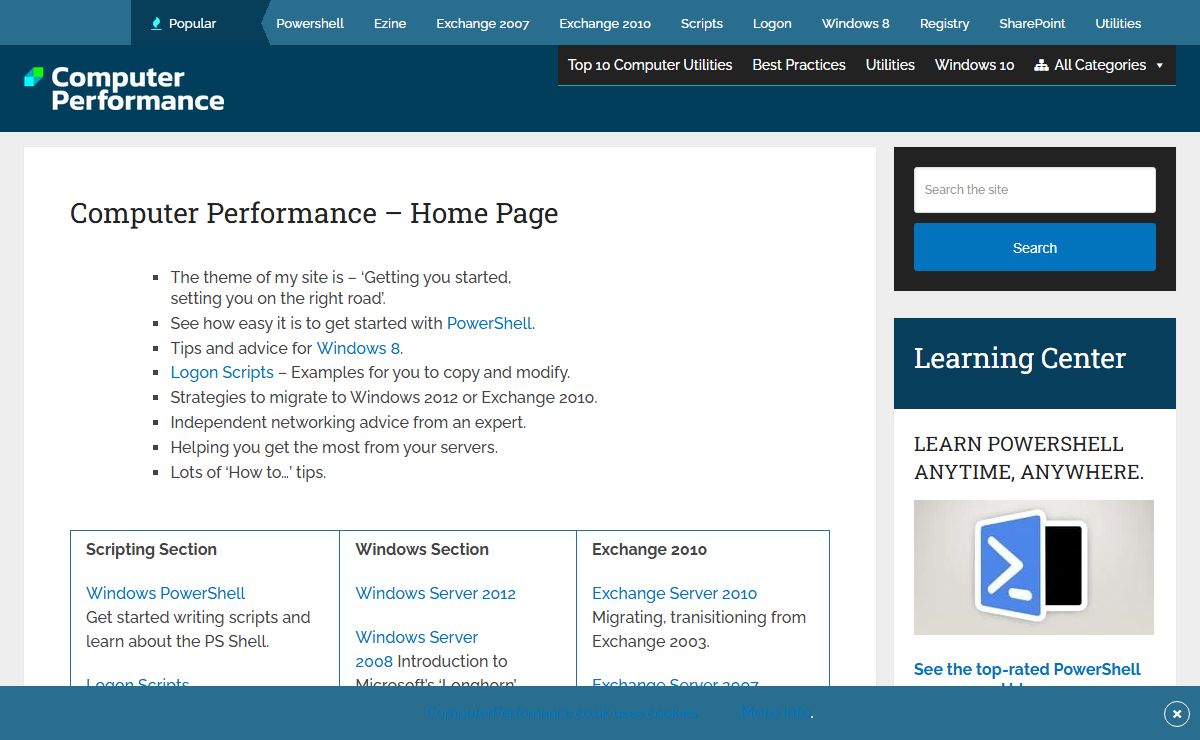The width and height of the screenshot is (1200, 740).
Task: Open the Ezine menu item
Action: tap(390, 23)
